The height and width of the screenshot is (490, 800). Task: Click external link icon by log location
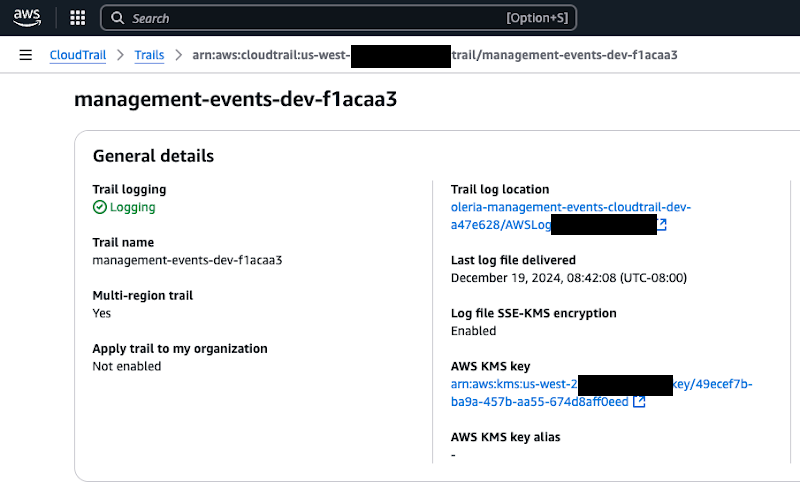tap(662, 224)
